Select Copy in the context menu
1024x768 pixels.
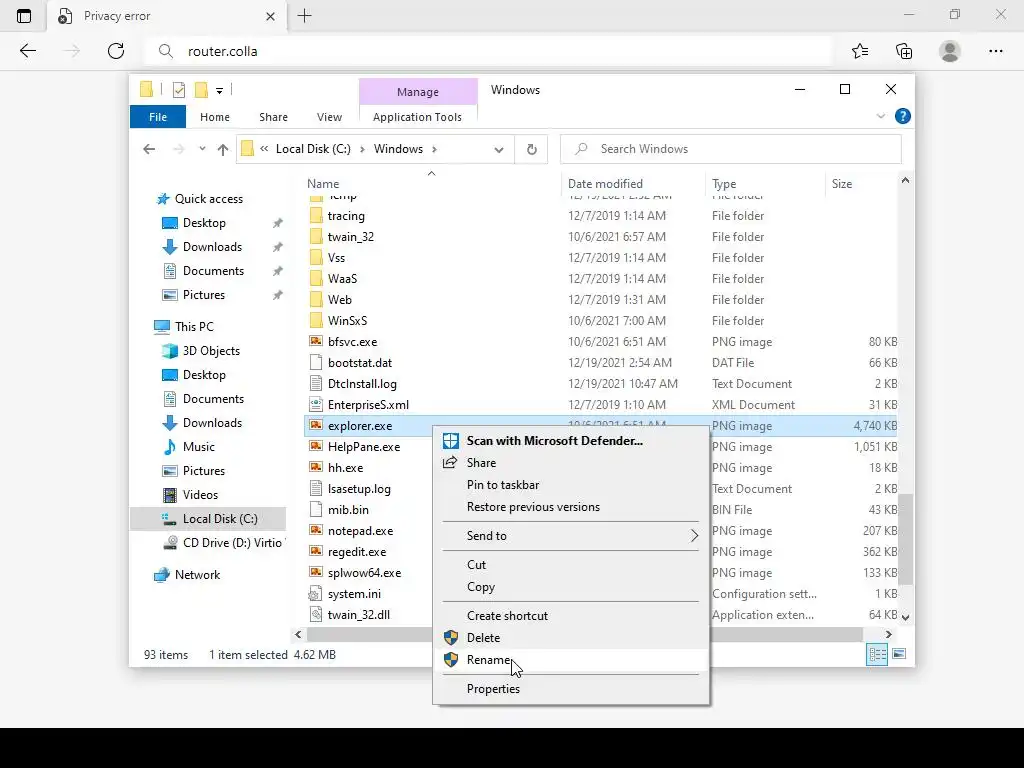[571, 586]
